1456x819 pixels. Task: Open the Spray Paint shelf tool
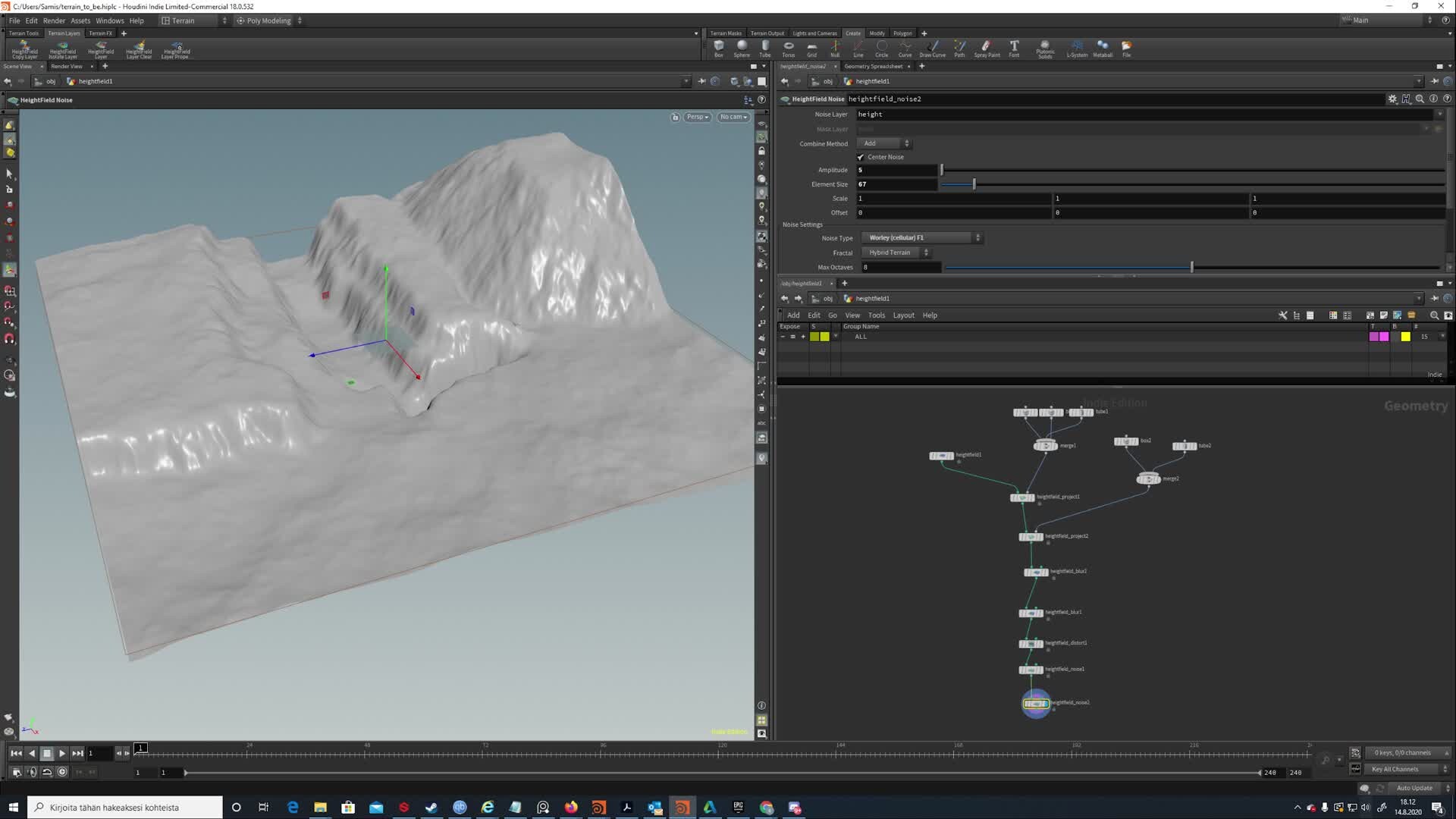click(x=987, y=49)
